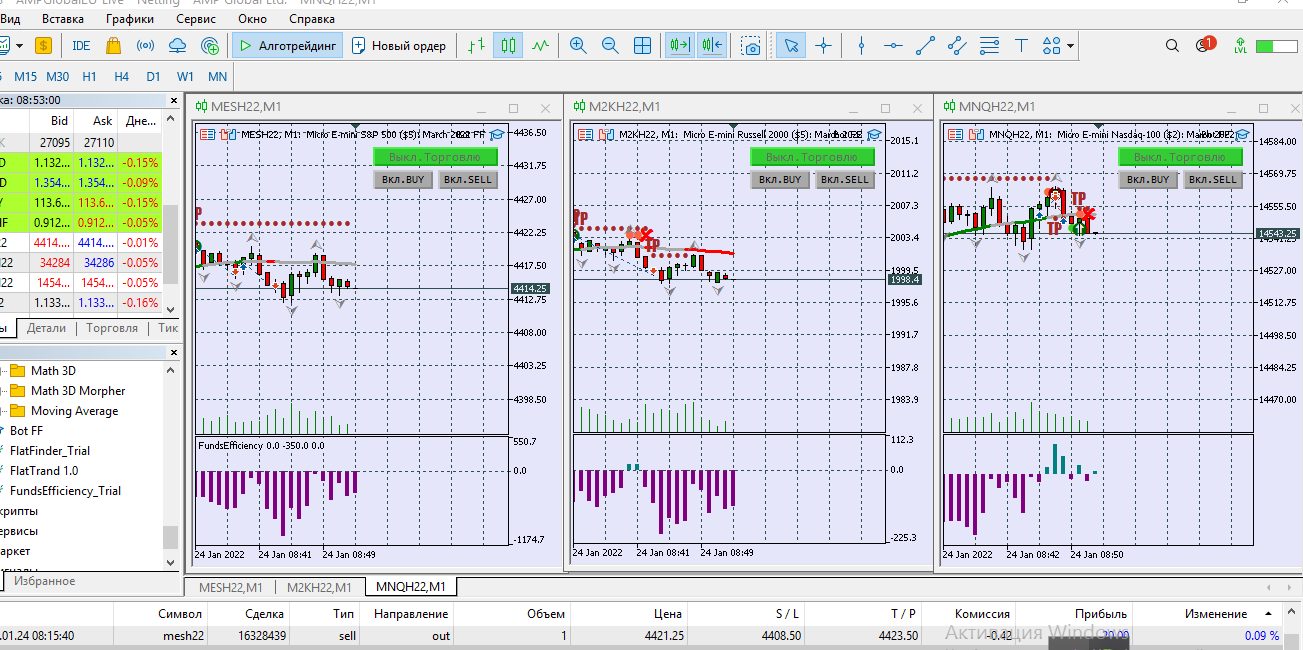Draw a vertical line on chart
1303x650 pixels.
pyautogui.click(x=862, y=45)
